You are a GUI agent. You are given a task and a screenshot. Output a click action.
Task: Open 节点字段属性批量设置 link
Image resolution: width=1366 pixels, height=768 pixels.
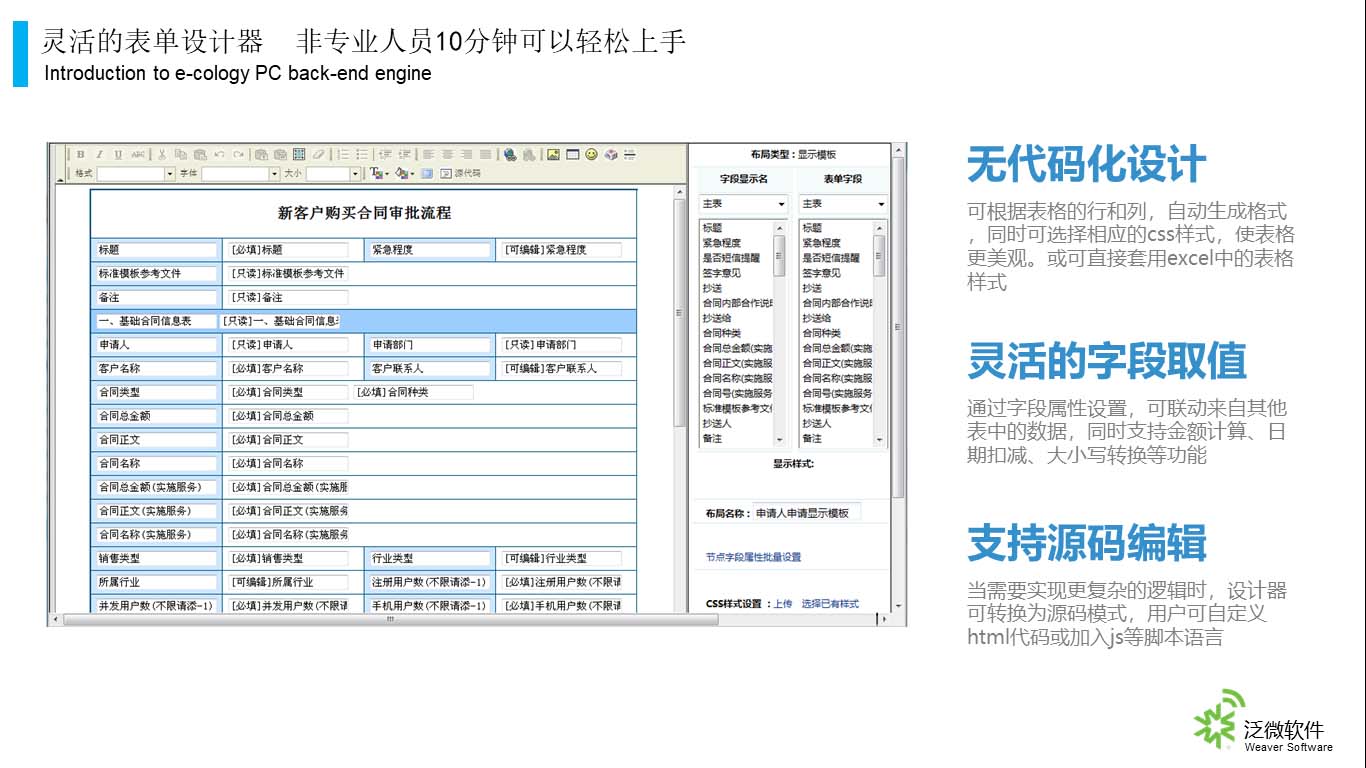pos(753,557)
